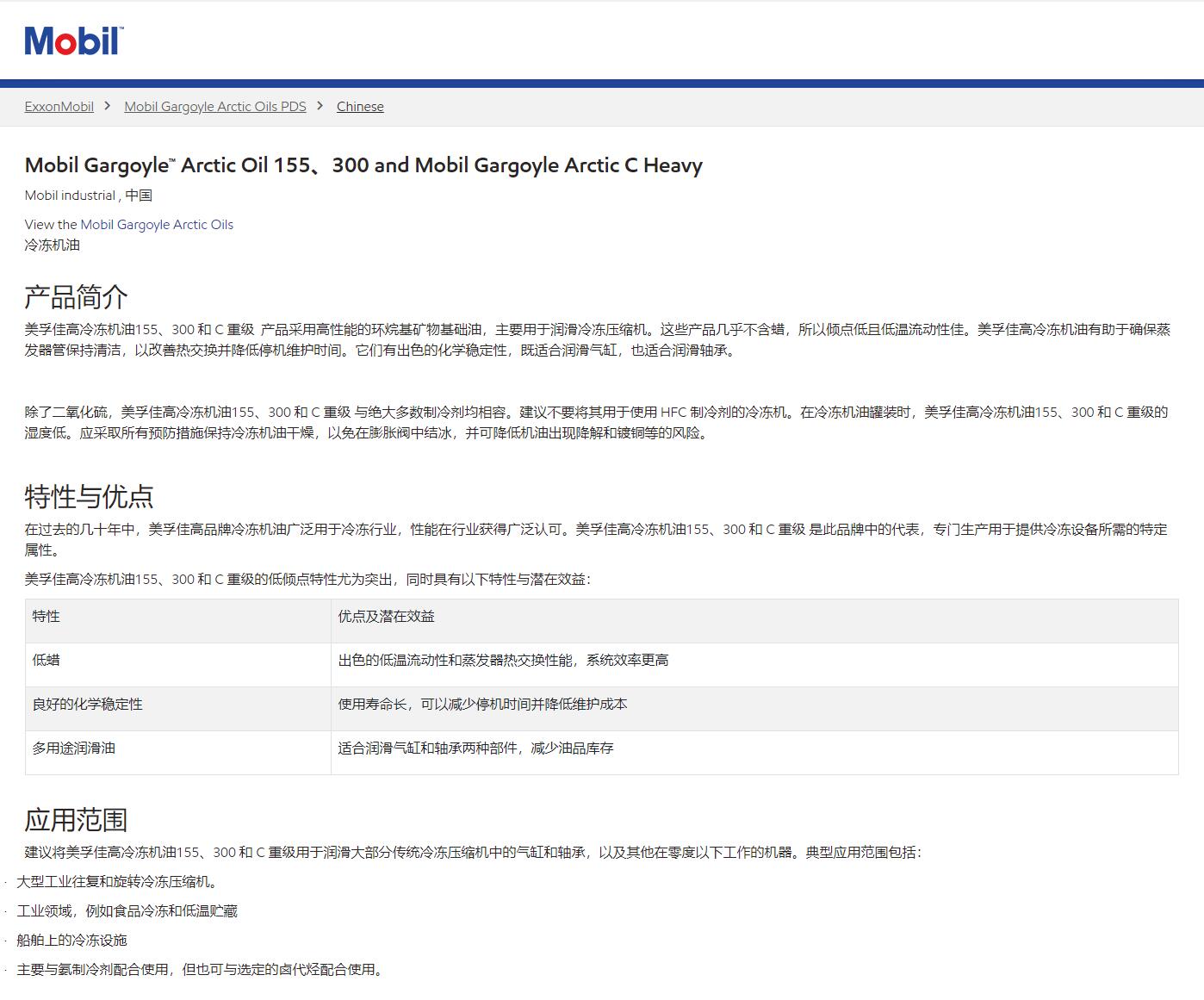Click the '应用范围' section heading
This screenshot has width=1204, height=1000.
coord(76,820)
